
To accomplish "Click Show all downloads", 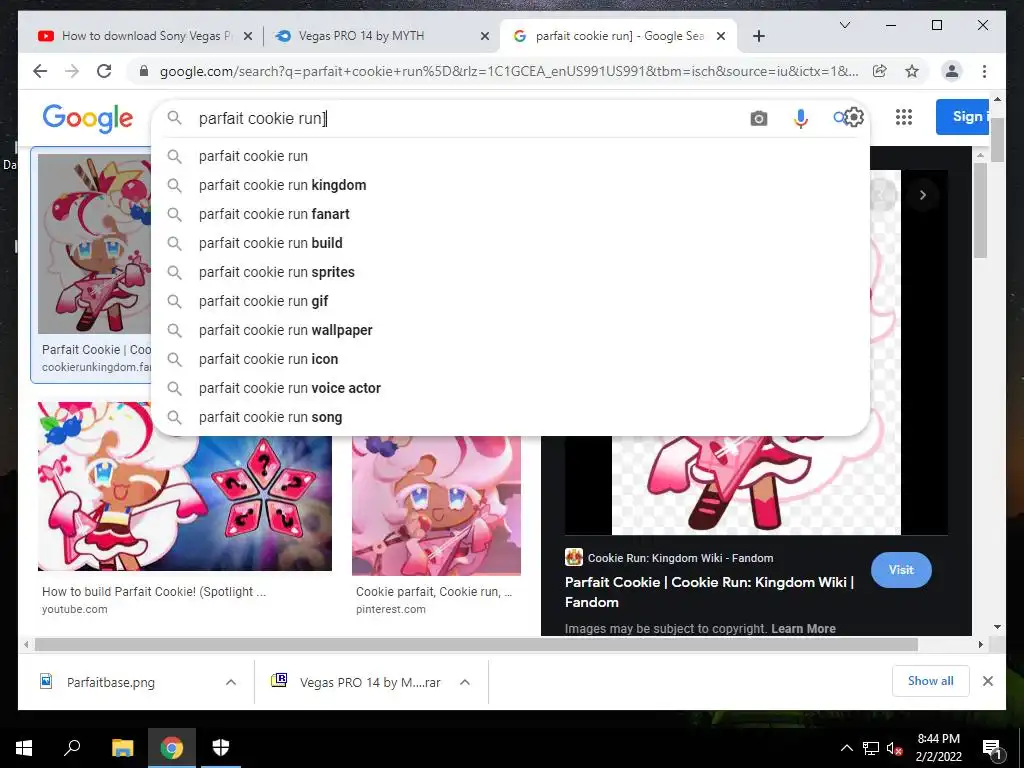I will [x=931, y=681].
